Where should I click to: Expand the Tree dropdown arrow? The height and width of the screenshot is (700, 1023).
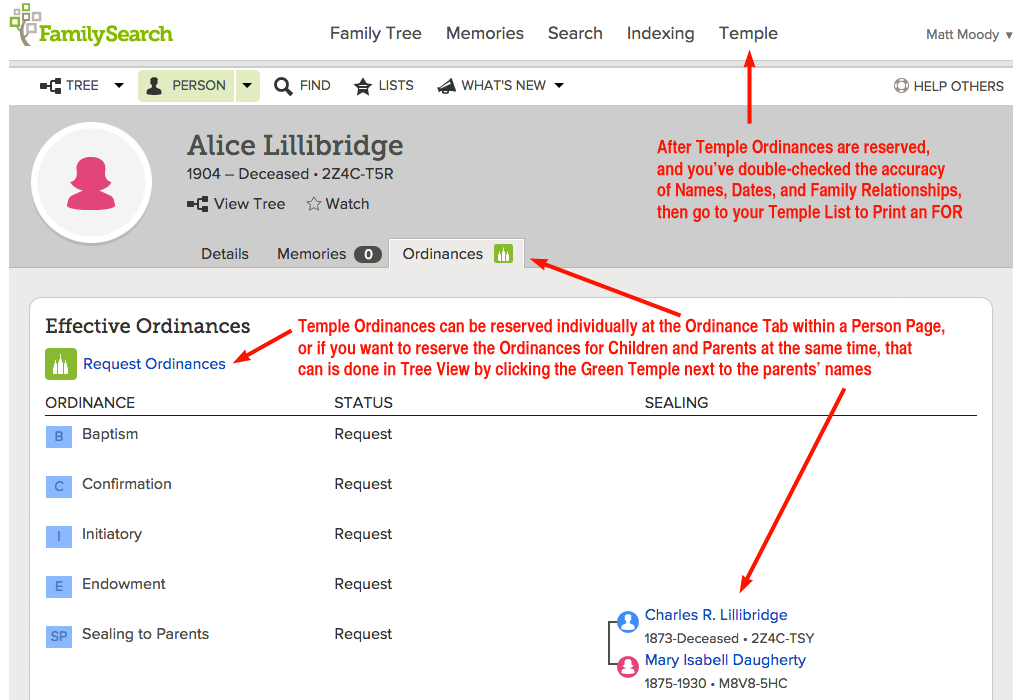pyautogui.click(x=119, y=85)
